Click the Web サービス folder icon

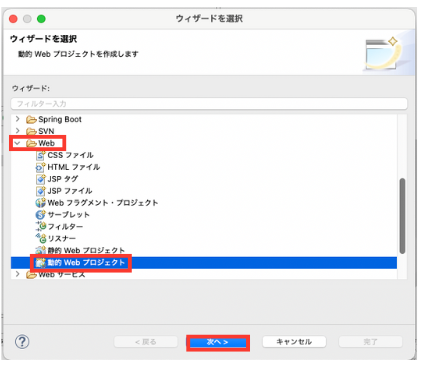pos(31,275)
